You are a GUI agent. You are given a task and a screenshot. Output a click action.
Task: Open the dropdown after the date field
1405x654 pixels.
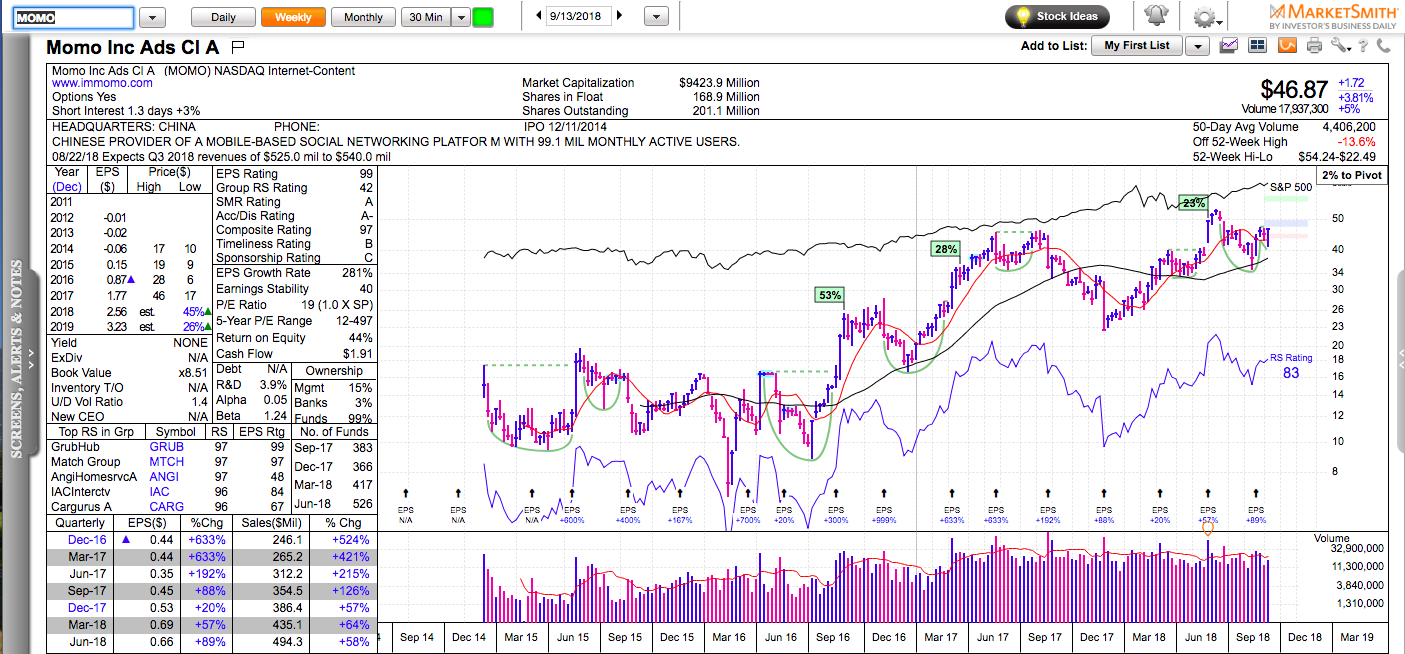[655, 17]
